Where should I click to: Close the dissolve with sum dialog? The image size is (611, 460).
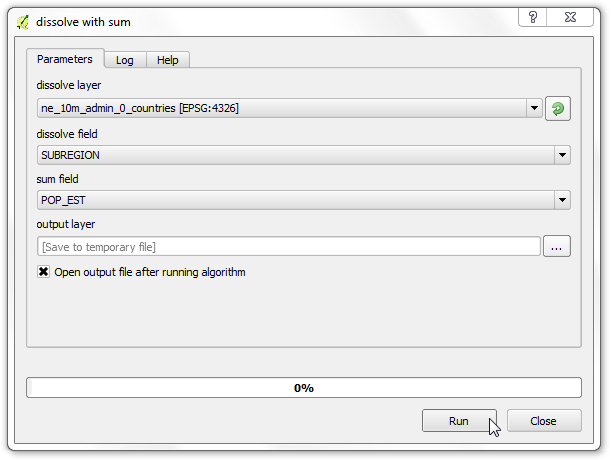point(570,17)
